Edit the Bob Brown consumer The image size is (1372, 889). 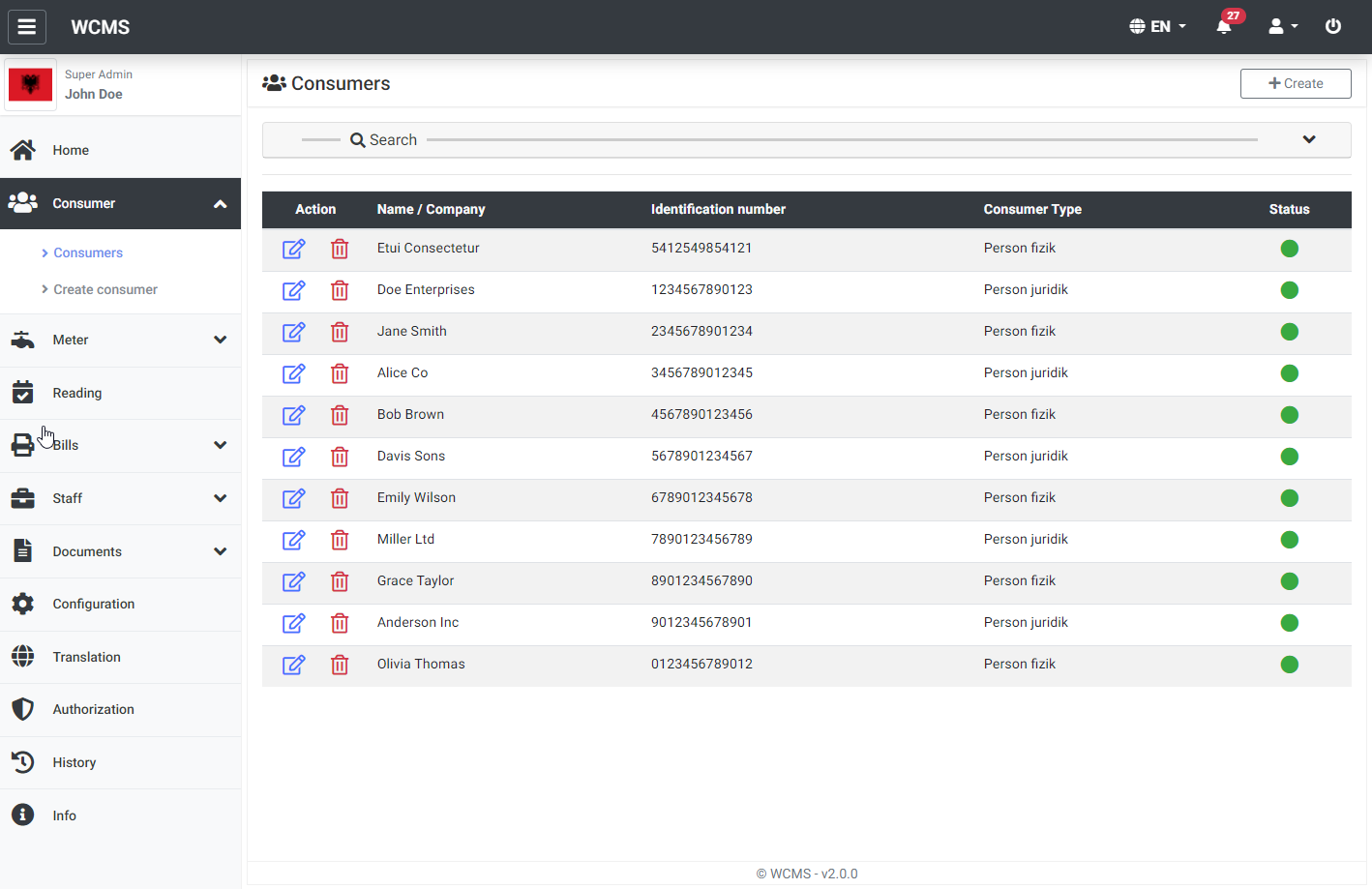pyautogui.click(x=294, y=415)
